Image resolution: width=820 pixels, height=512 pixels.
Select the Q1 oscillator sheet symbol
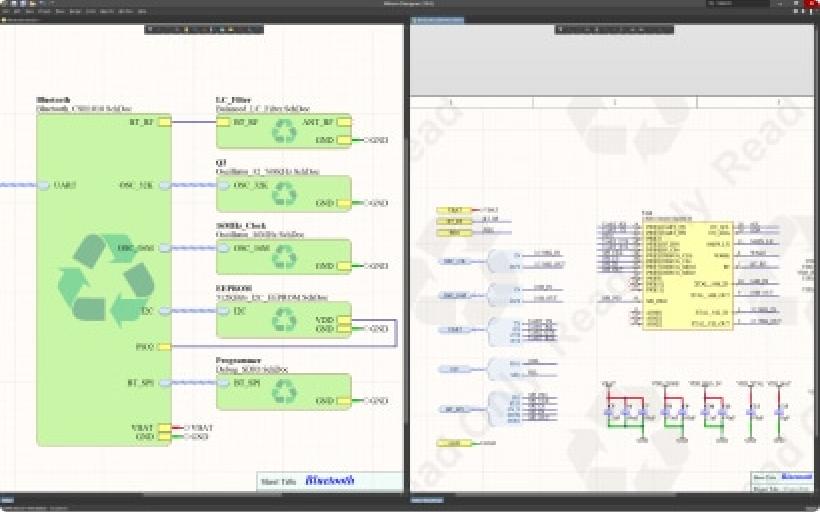click(x=283, y=194)
